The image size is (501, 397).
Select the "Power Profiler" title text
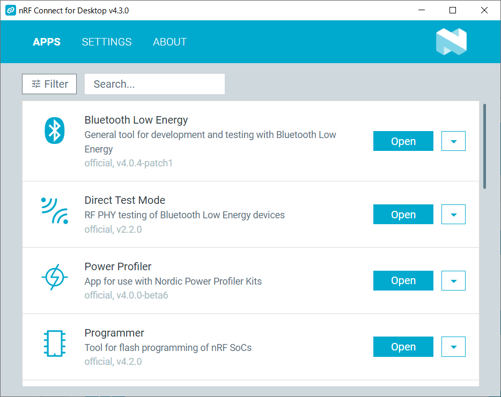point(118,266)
